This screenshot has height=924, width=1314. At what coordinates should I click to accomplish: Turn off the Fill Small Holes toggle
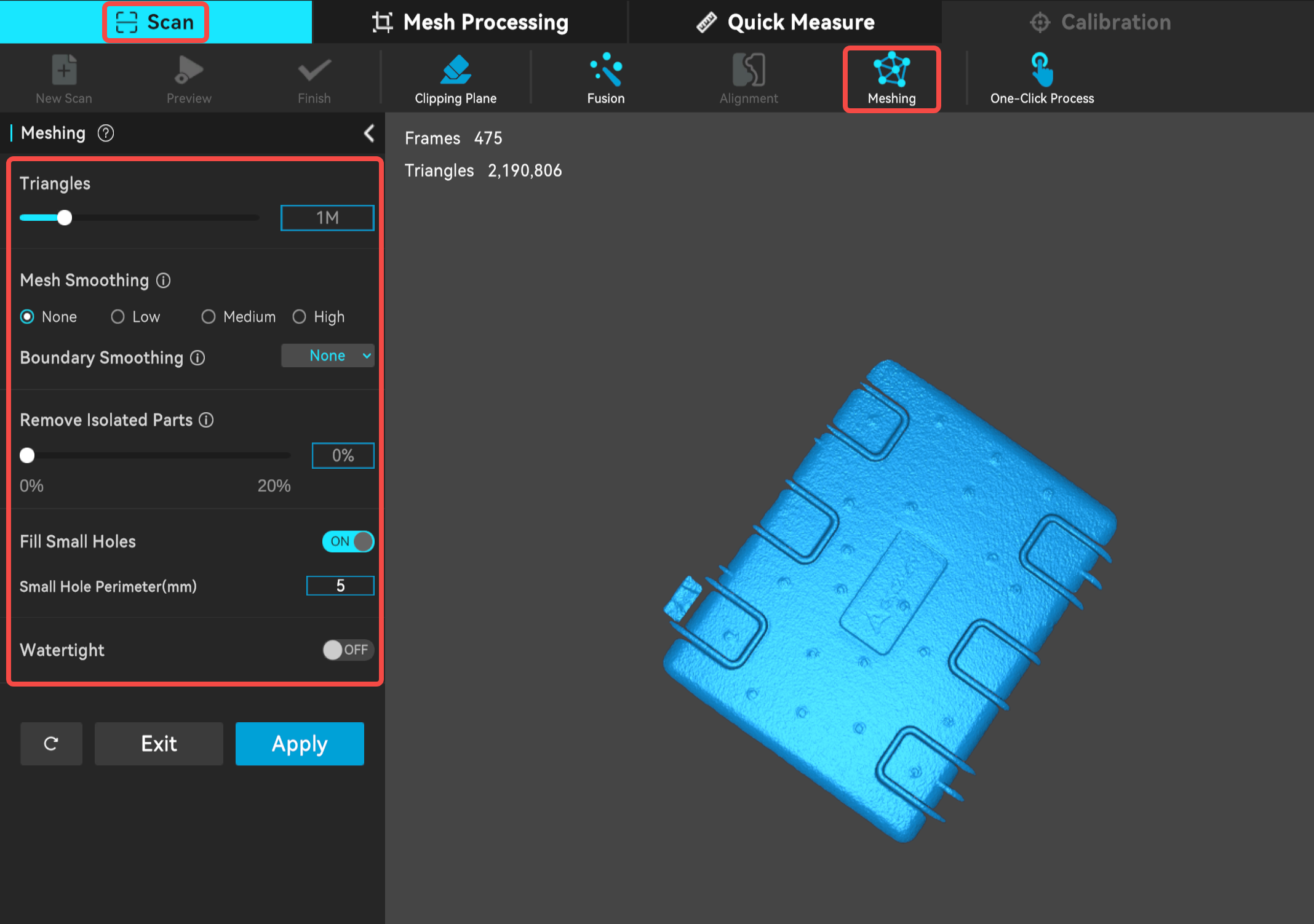(x=348, y=541)
